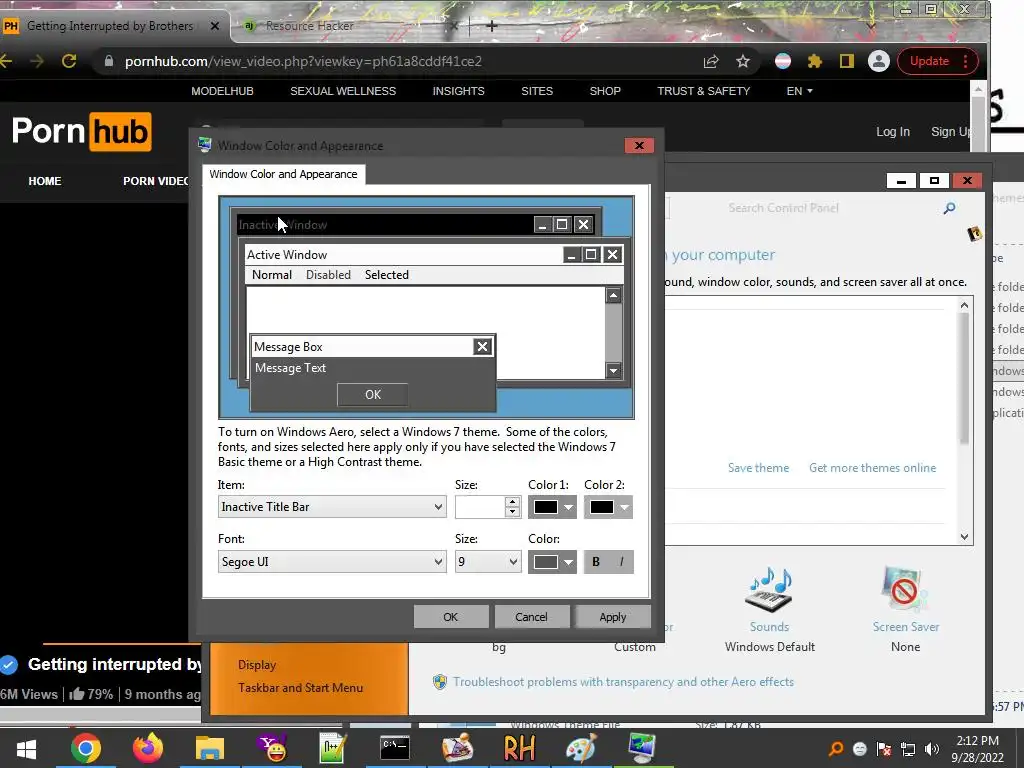1024x768 pixels.
Task: Click the themes list scrollbar down arrow
Action: pos(965,537)
